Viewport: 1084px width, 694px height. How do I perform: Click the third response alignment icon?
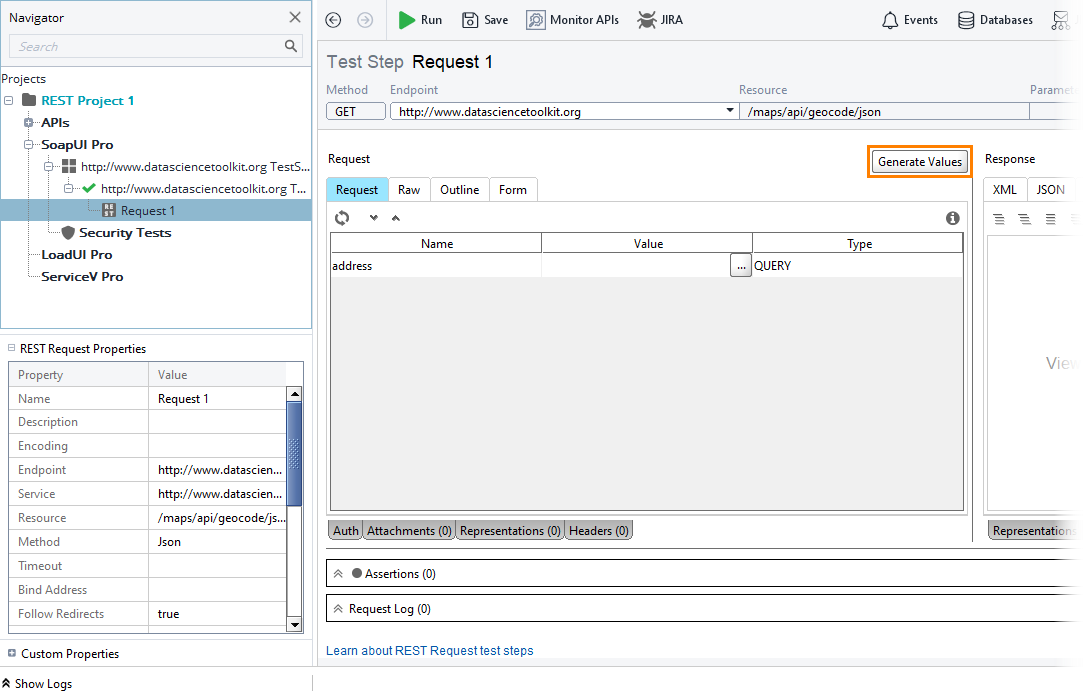point(1050,219)
